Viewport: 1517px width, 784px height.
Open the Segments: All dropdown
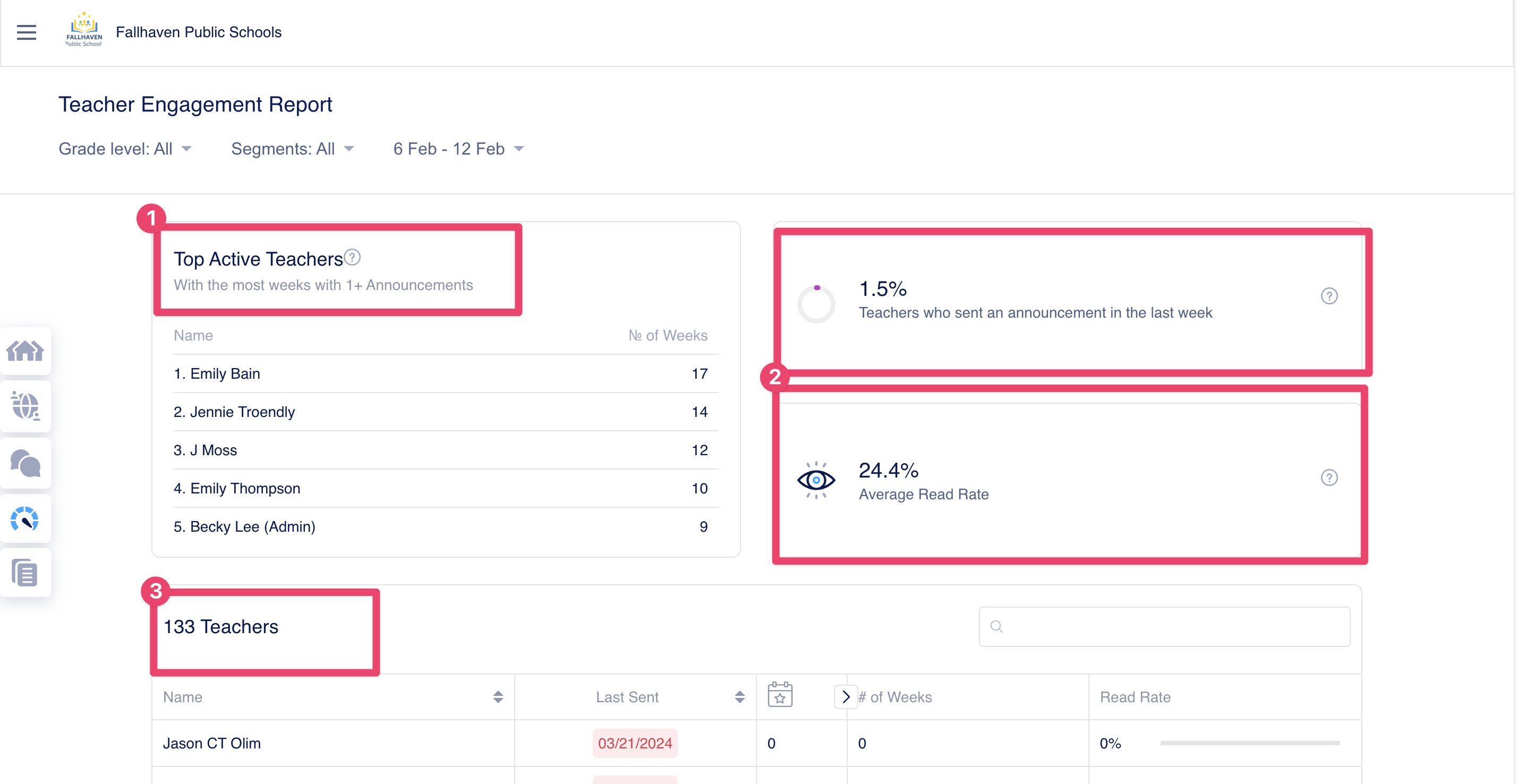coord(293,148)
